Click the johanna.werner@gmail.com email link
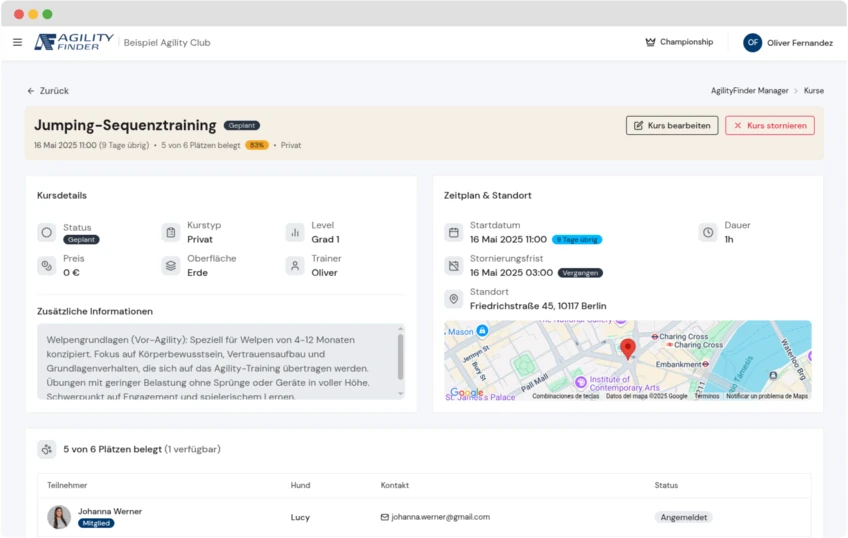The width and height of the screenshot is (848, 538). tap(440, 517)
